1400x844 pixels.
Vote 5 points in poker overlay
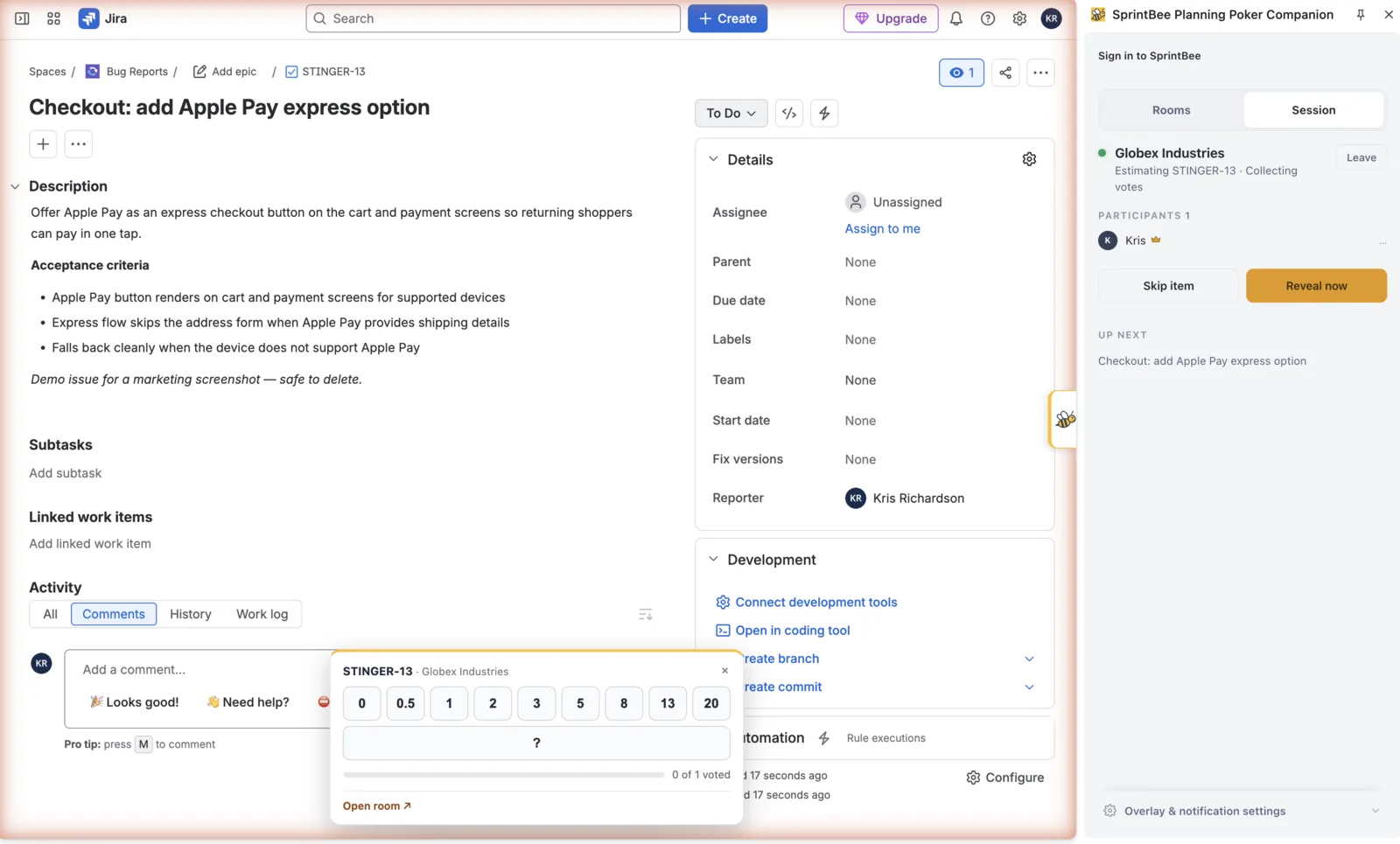coord(580,703)
